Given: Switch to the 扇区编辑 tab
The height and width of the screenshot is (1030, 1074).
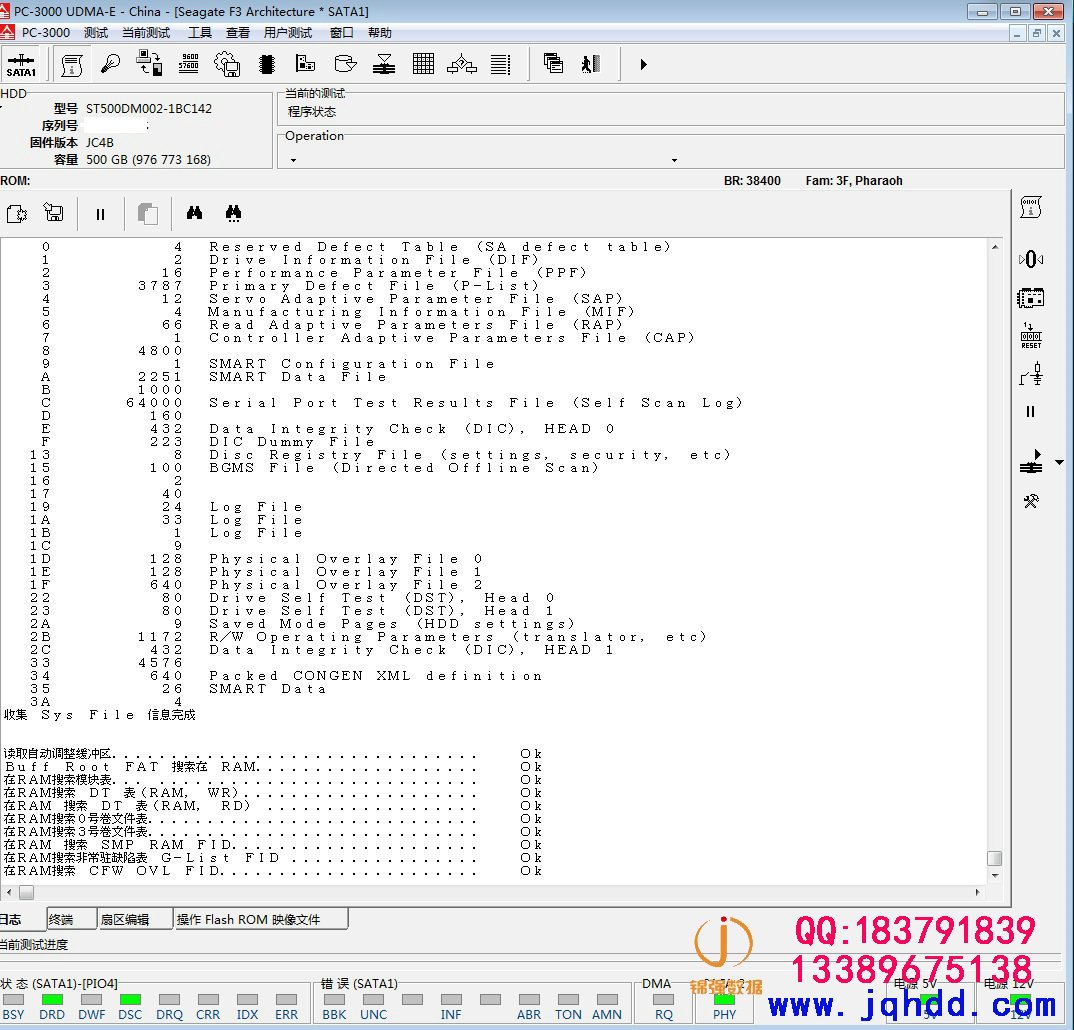Looking at the screenshot, I should click(x=134, y=919).
